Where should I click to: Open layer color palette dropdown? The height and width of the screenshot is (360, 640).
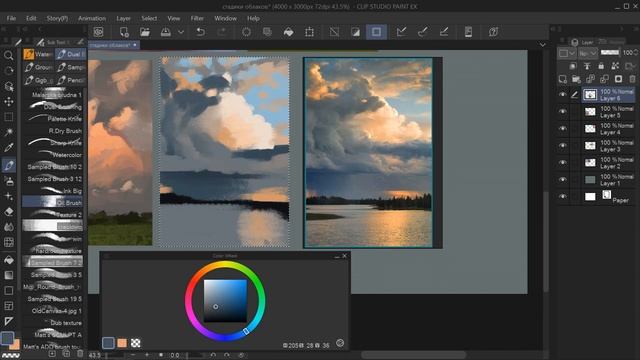point(567,53)
